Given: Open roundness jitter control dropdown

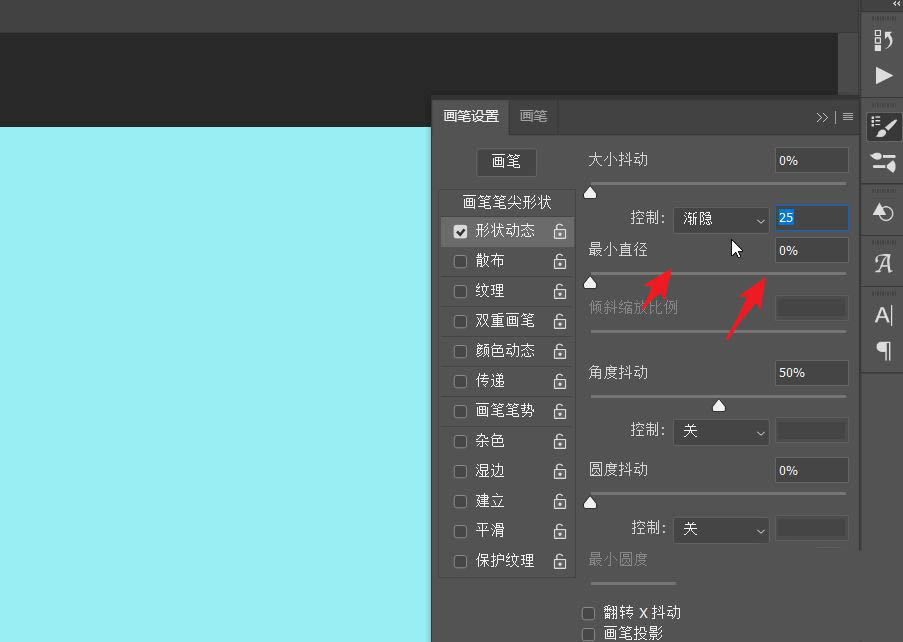Looking at the screenshot, I should [x=721, y=530].
